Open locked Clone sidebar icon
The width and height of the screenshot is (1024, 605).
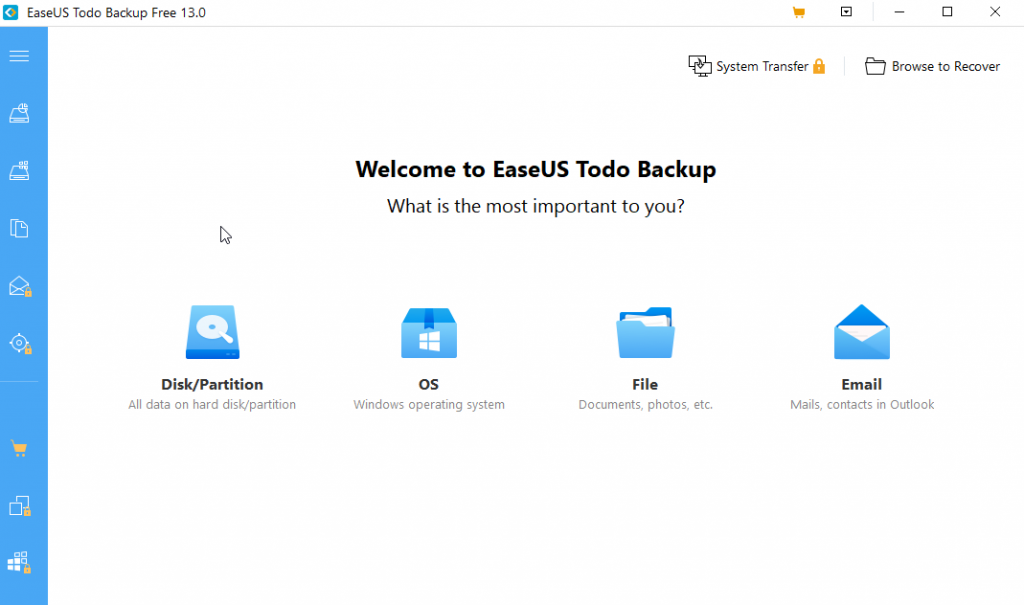pos(20,506)
